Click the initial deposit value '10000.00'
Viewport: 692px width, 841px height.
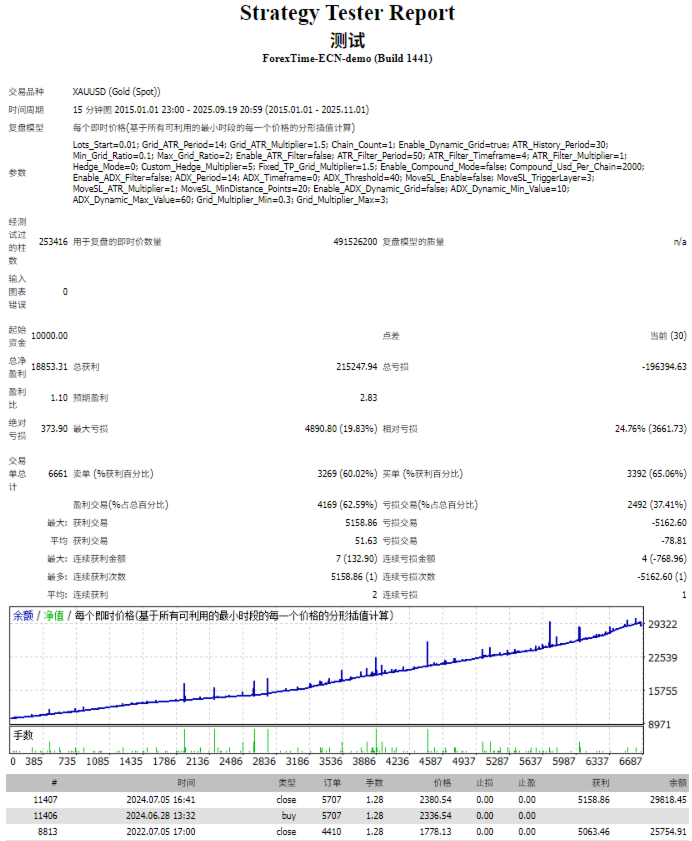49,336
